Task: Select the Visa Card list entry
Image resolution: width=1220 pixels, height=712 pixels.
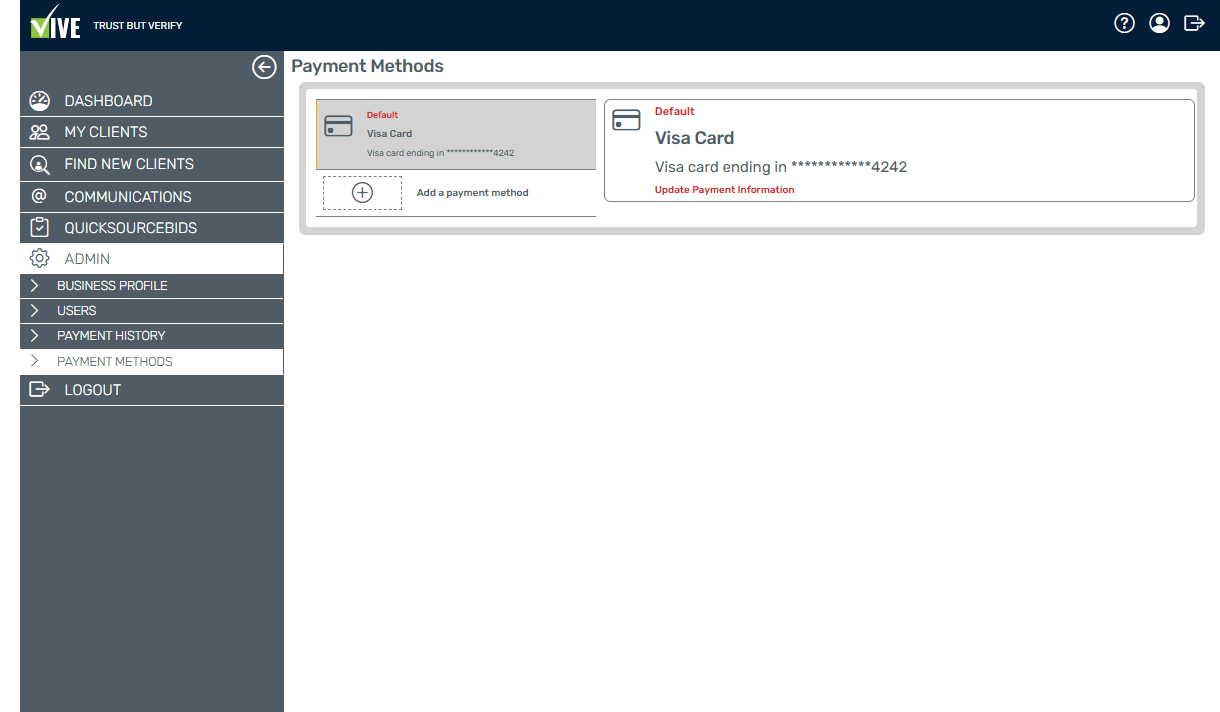Action: coord(456,134)
